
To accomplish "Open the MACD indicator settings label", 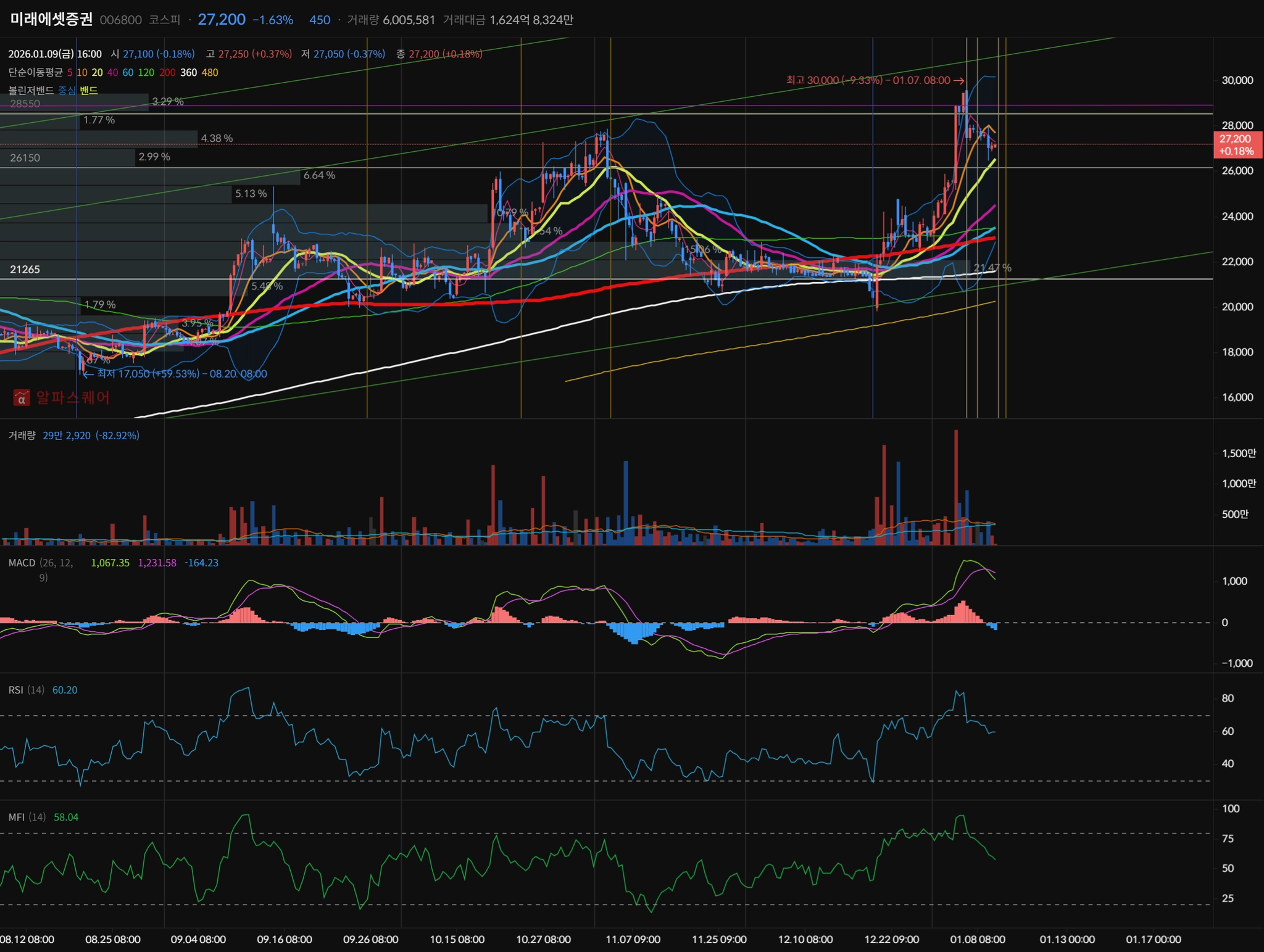I will point(22,563).
